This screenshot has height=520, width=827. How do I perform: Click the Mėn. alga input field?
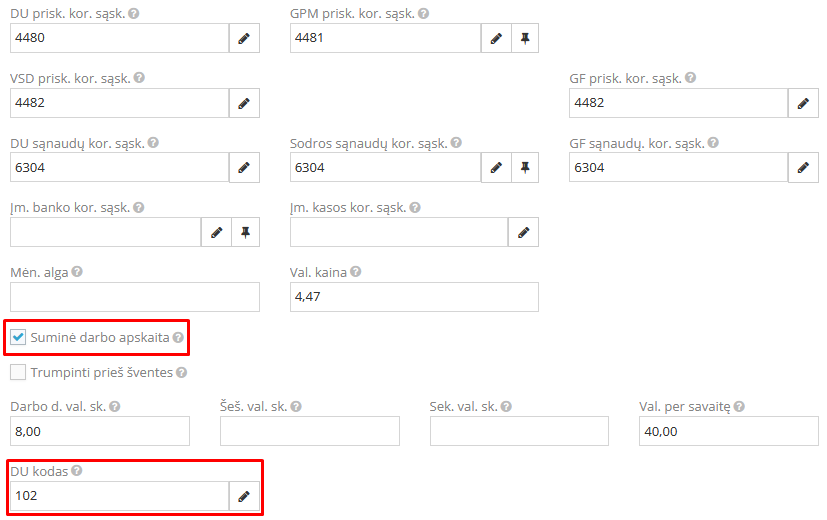point(134,297)
